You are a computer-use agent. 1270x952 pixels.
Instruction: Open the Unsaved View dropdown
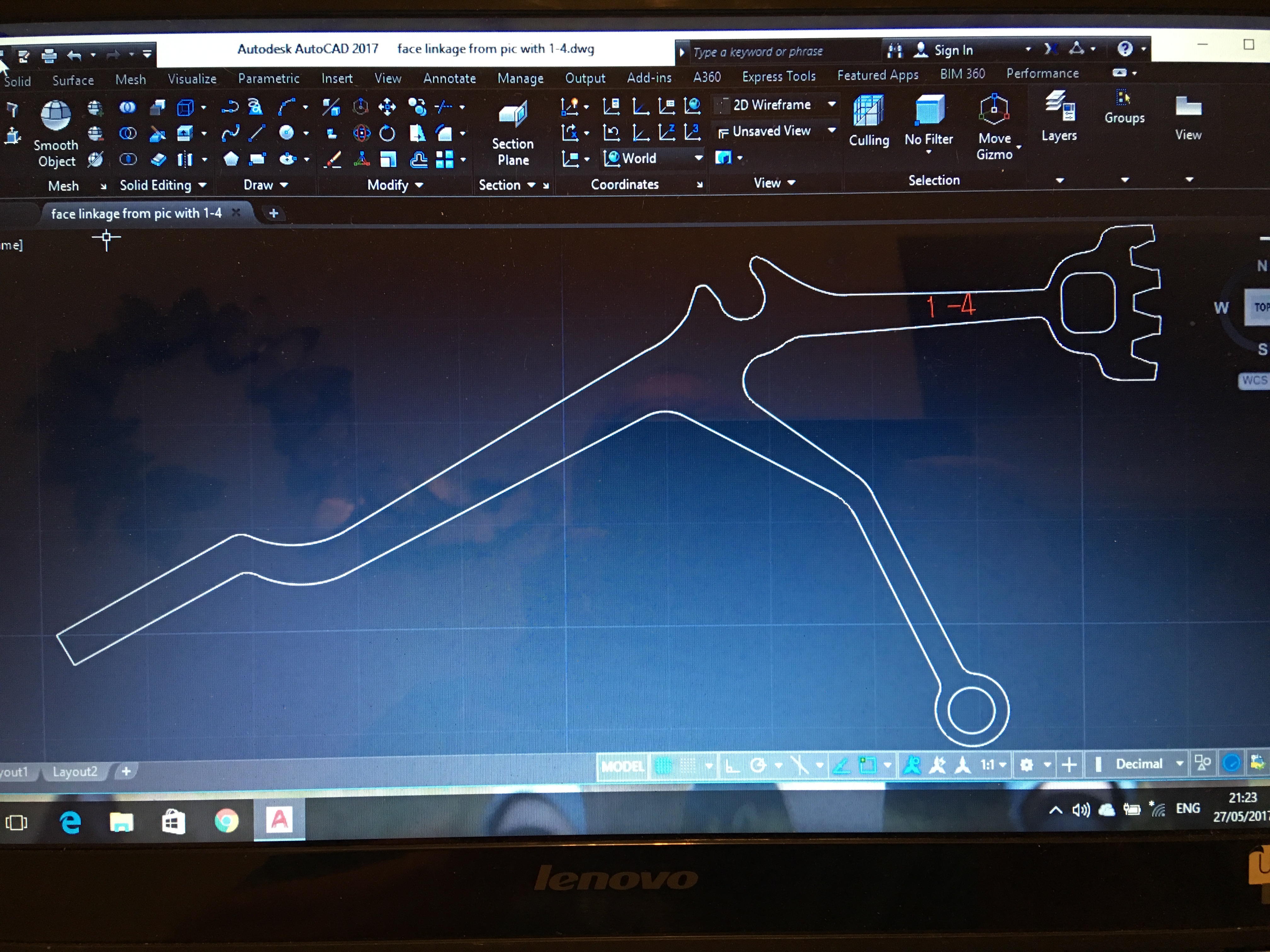point(776,131)
